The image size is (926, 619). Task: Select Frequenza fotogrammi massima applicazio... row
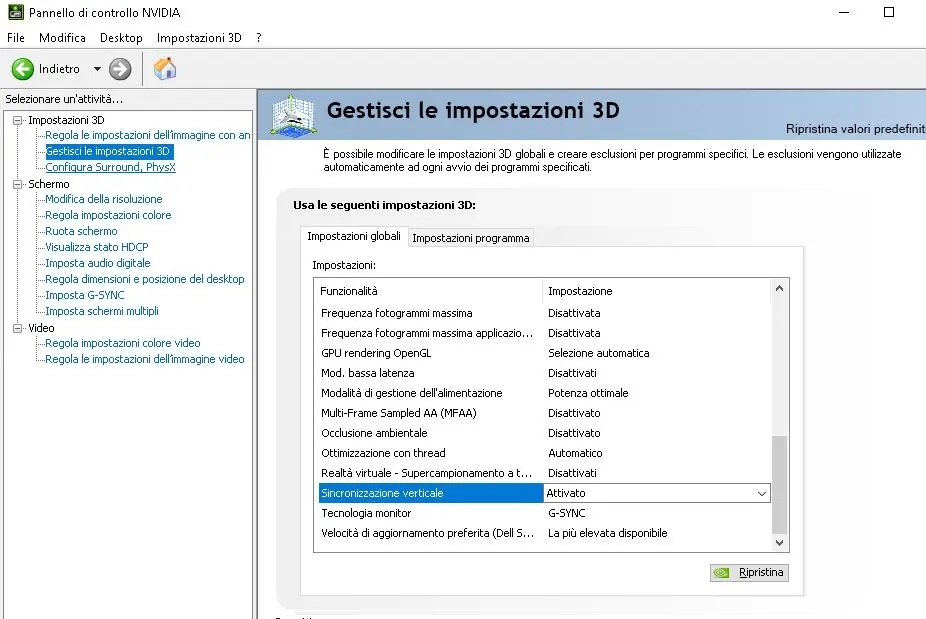click(x=544, y=333)
